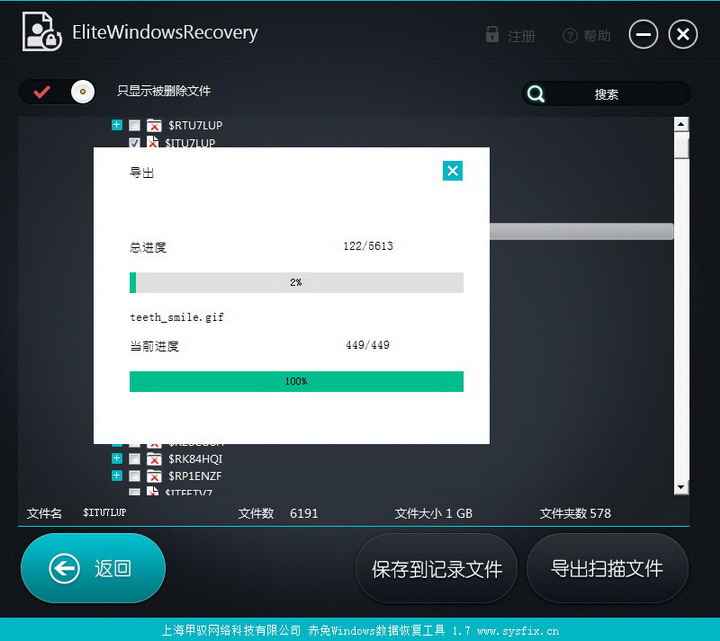Viewport: 720px width, 641px height.
Task: Click the scrollbar down arrow
Action: tap(681, 487)
